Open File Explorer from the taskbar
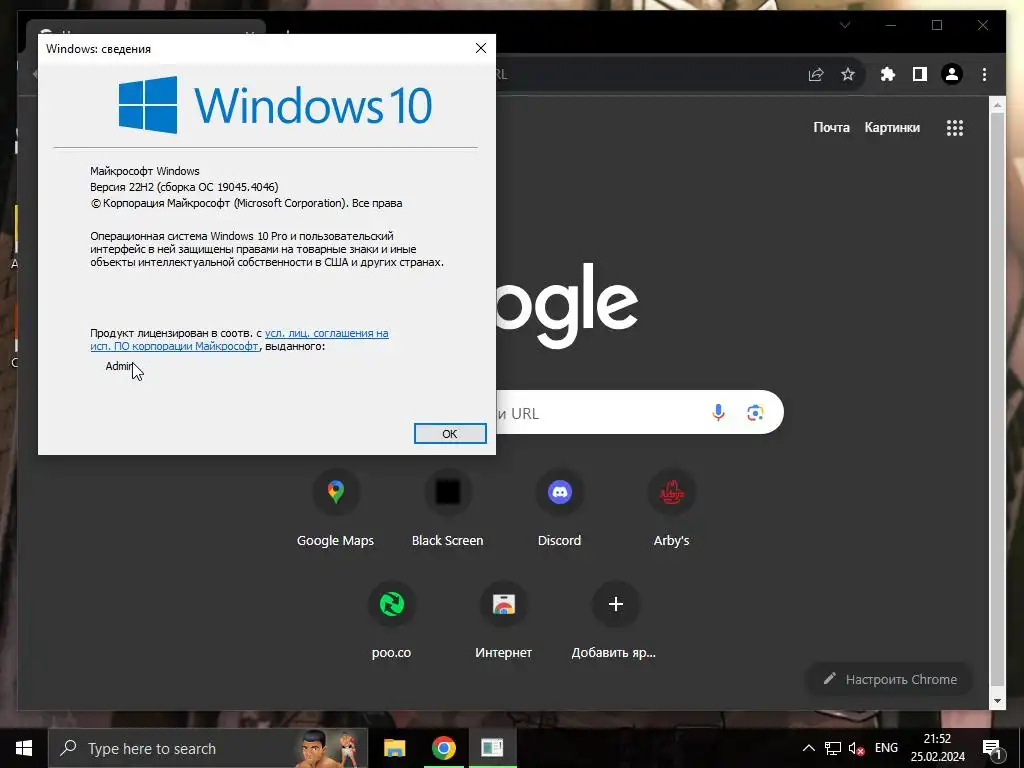Viewport: 1024px width, 768px height. click(394, 748)
